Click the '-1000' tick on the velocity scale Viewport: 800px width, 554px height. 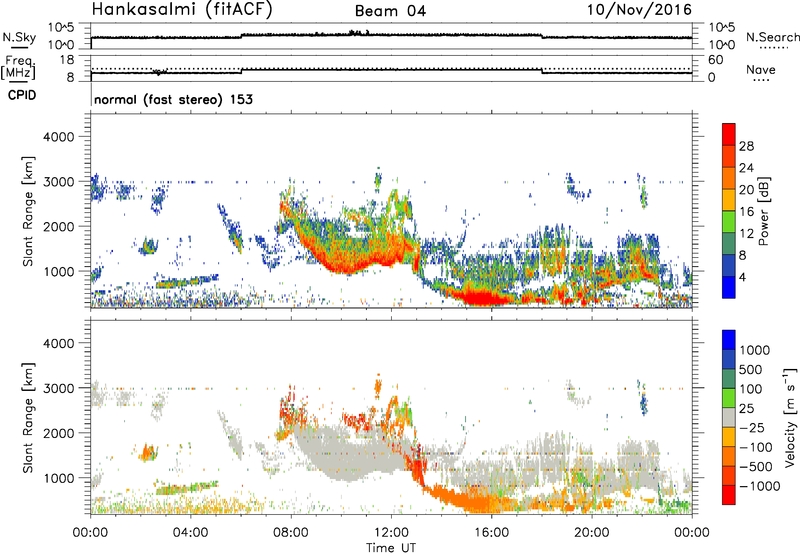coord(759,486)
